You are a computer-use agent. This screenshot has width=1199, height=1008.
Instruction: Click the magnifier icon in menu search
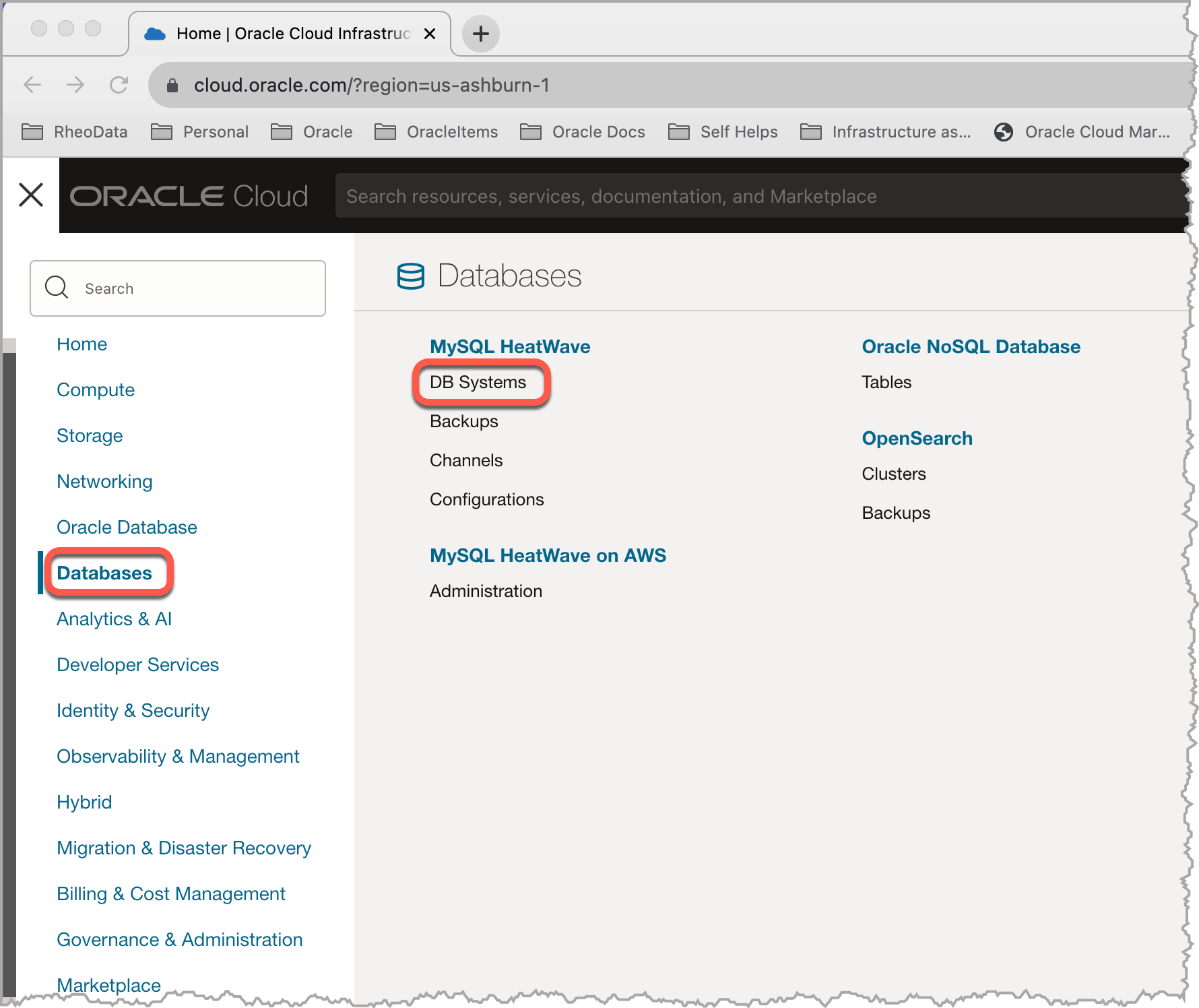coord(57,288)
